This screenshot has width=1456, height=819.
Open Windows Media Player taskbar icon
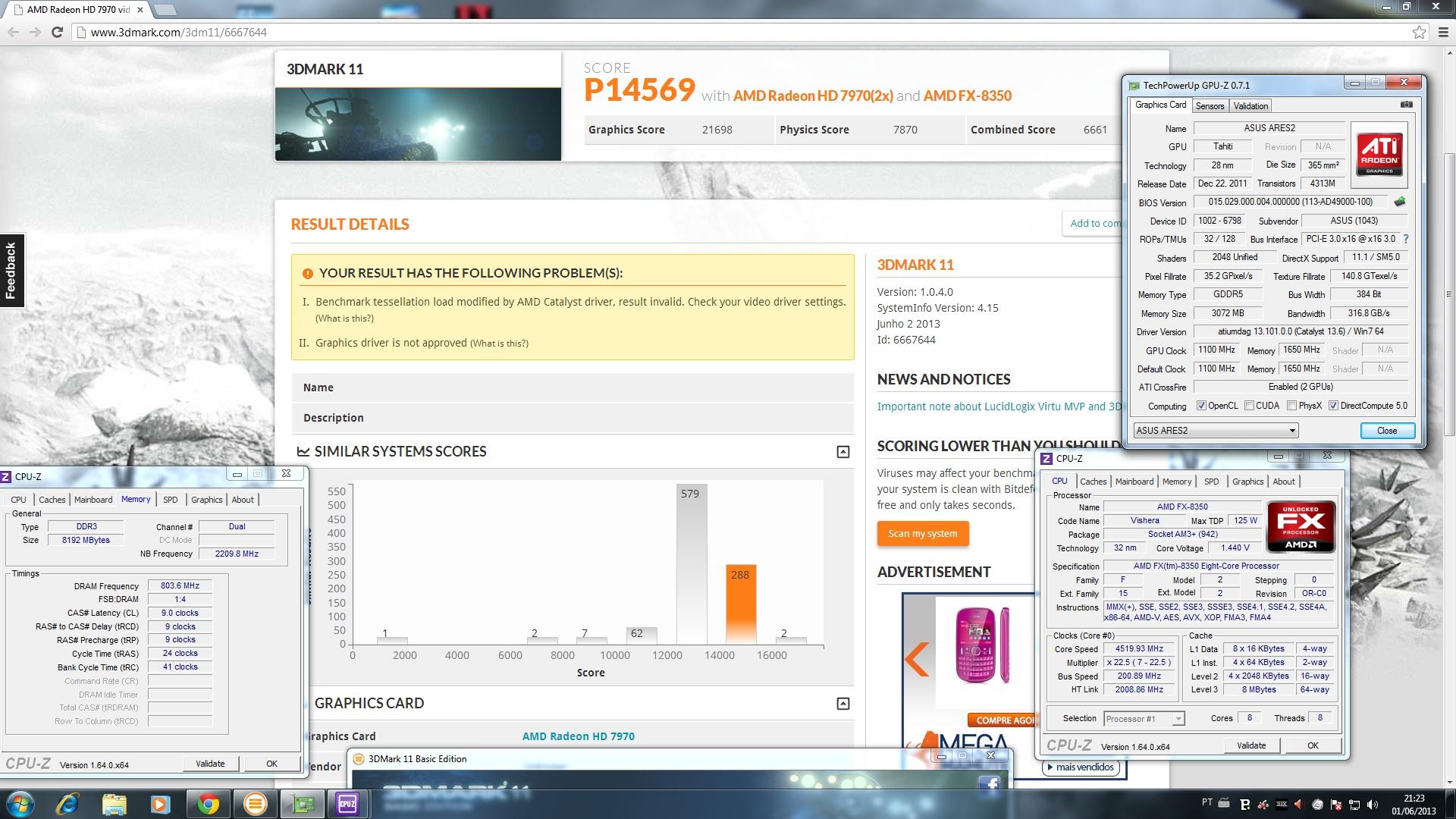pos(160,804)
